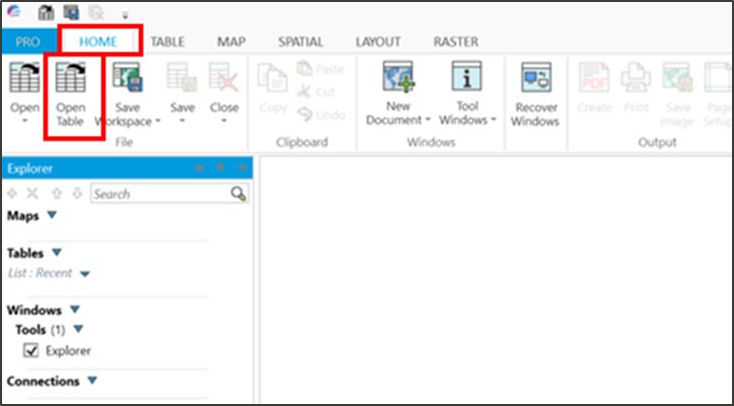This screenshot has height=406, width=734.
Task: Collapse the Tables section arrow
Action: click(x=57, y=252)
